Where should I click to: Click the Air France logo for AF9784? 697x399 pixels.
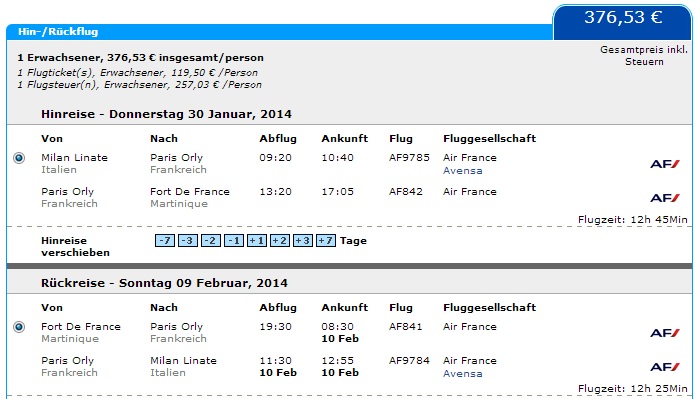click(x=665, y=367)
